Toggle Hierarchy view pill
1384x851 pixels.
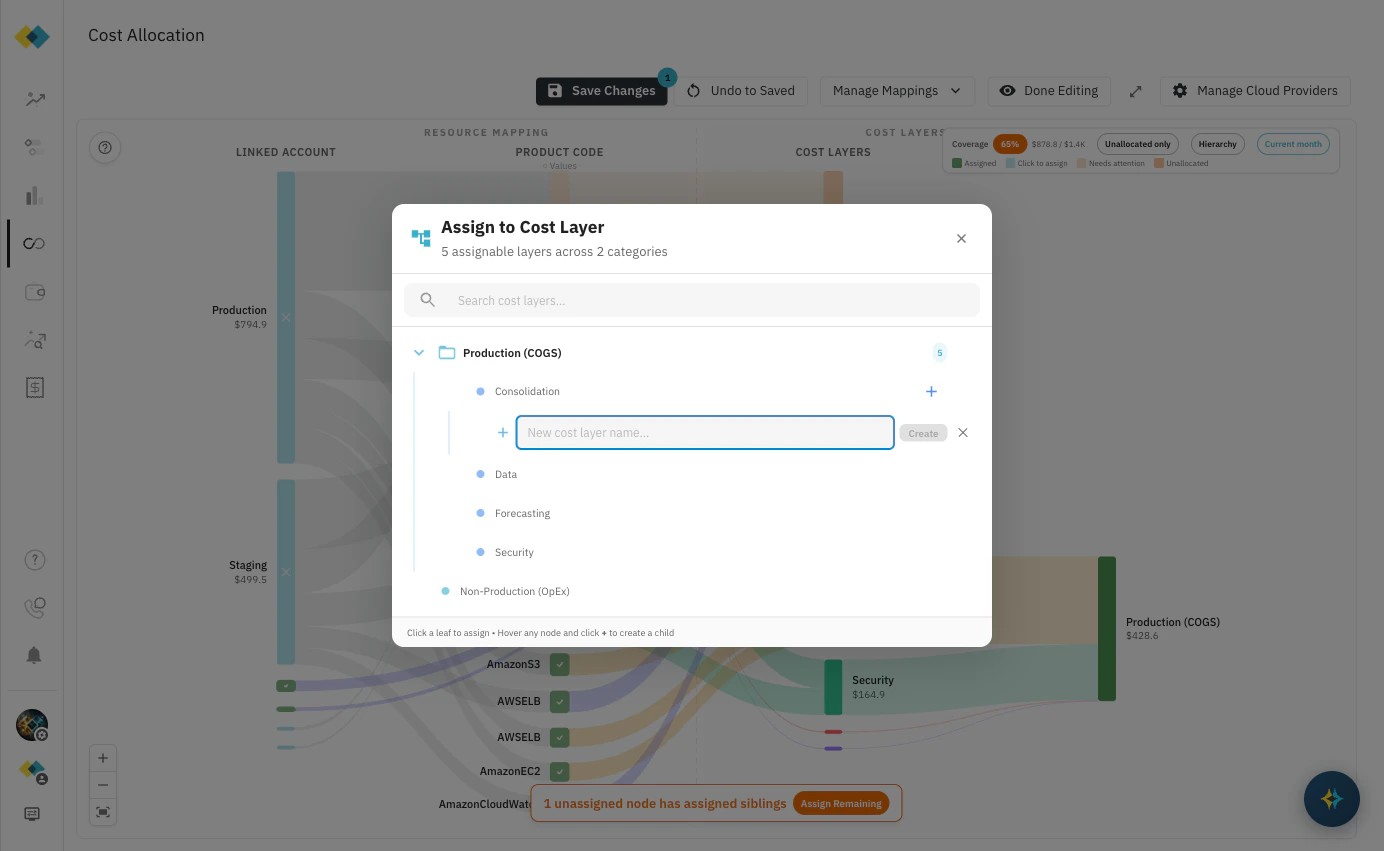point(1218,144)
